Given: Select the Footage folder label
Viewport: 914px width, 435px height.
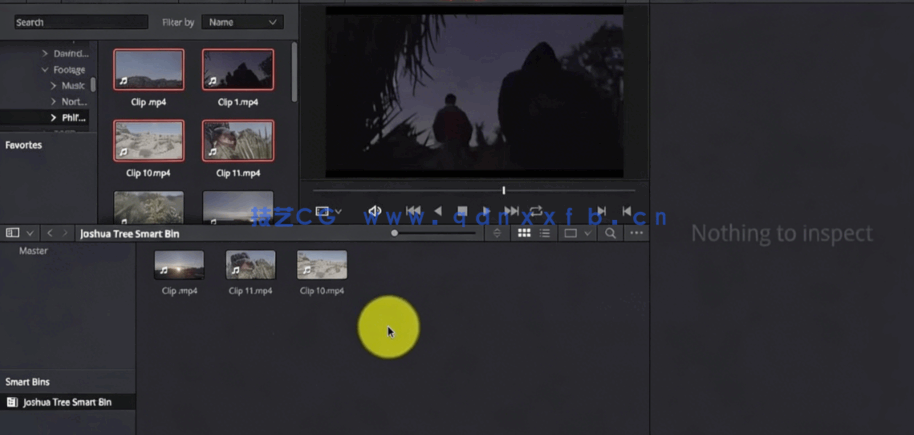Looking at the screenshot, I should (x=69, y=69).
